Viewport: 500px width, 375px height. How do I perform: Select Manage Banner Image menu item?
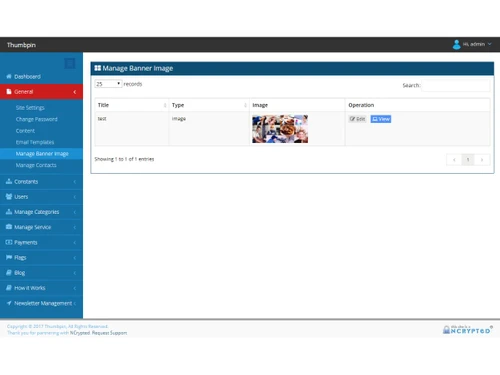(x=42, y=154)
